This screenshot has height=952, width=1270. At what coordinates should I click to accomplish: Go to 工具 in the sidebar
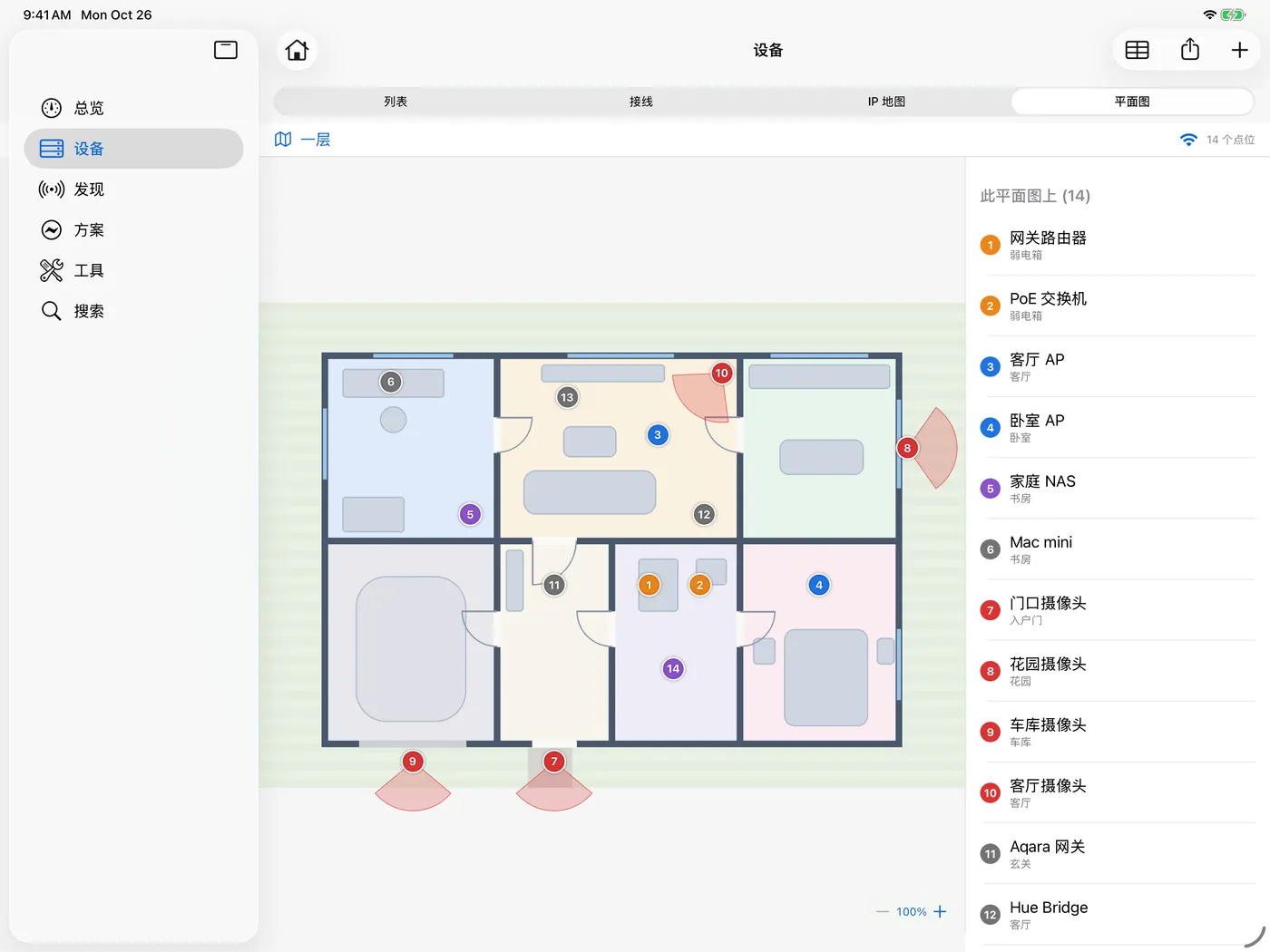point(133,270)
